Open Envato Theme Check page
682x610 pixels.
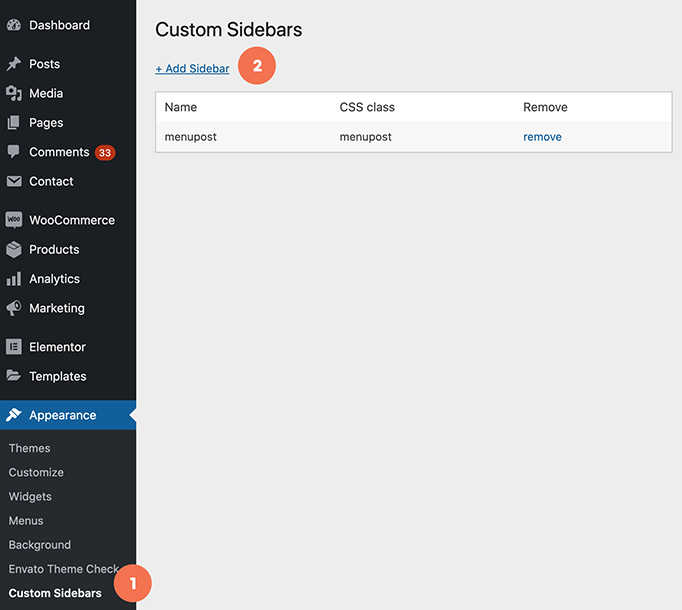pyautogui.click(x=63, y=569)
